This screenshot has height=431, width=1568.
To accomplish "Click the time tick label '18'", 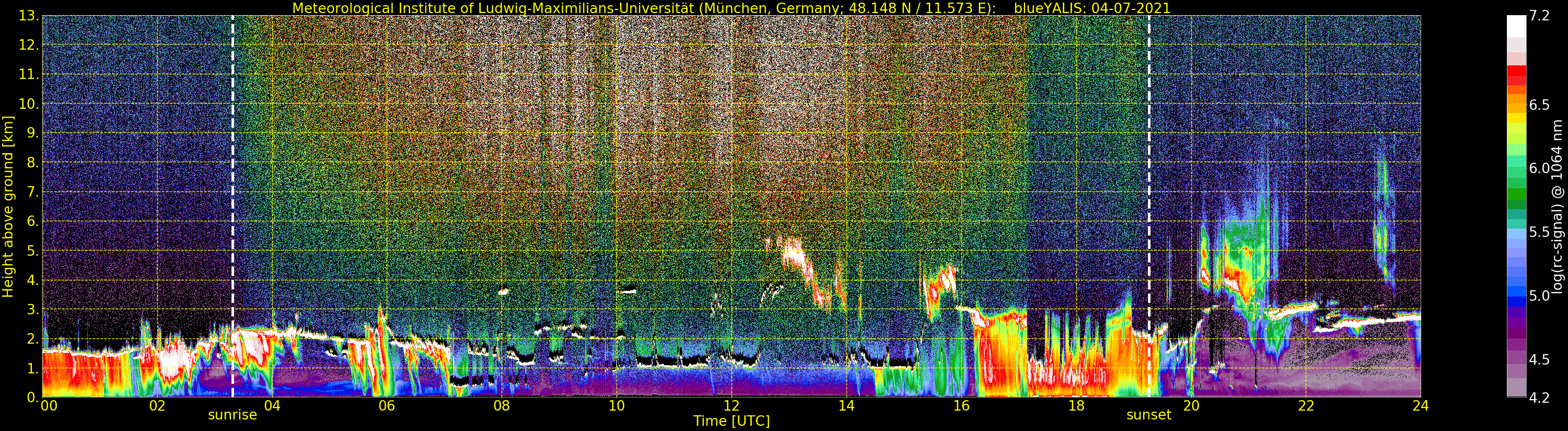I will (x=1076, y=406).
